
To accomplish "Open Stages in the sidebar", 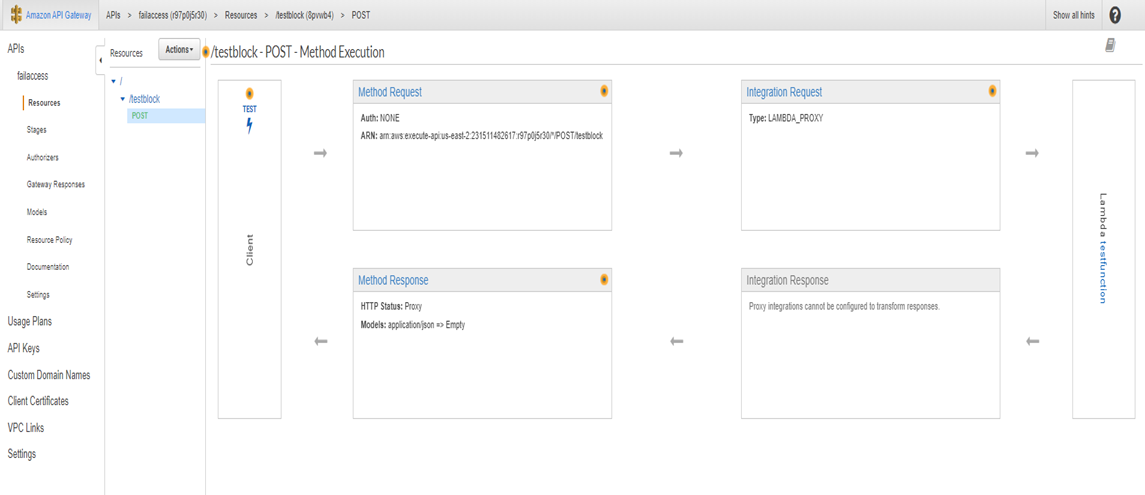I will [36, 130].
